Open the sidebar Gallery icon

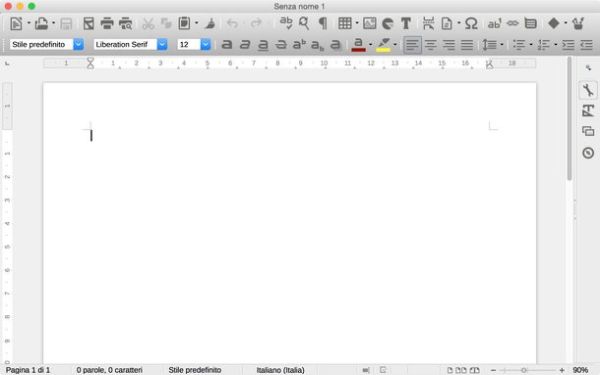(x=588, y=131)
